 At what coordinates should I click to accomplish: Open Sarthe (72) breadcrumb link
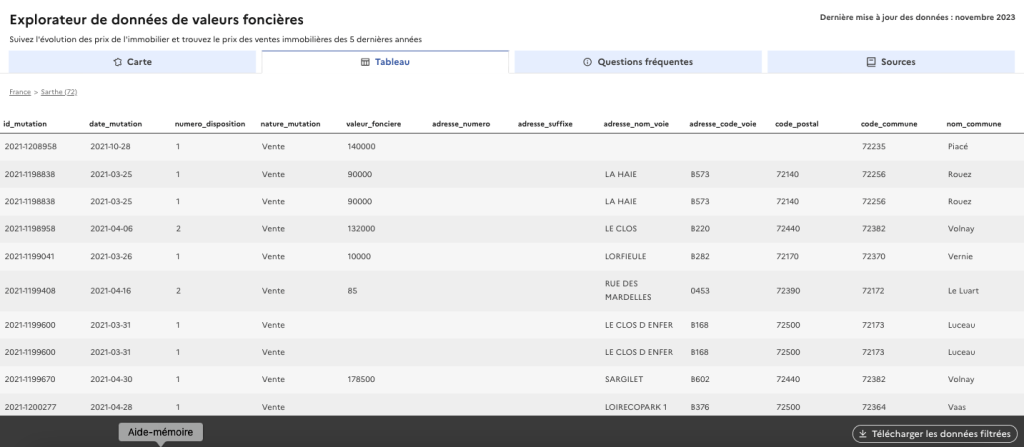(x=59, y=92)
